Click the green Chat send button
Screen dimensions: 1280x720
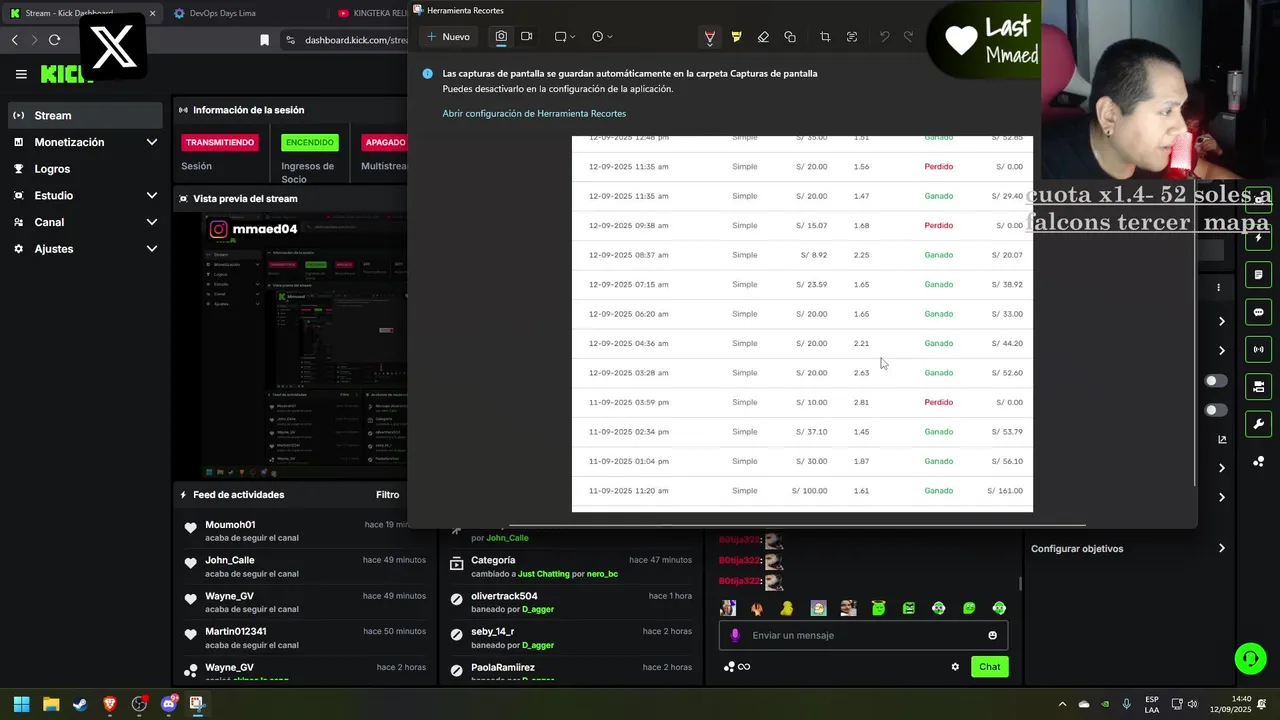coord(989,667)
